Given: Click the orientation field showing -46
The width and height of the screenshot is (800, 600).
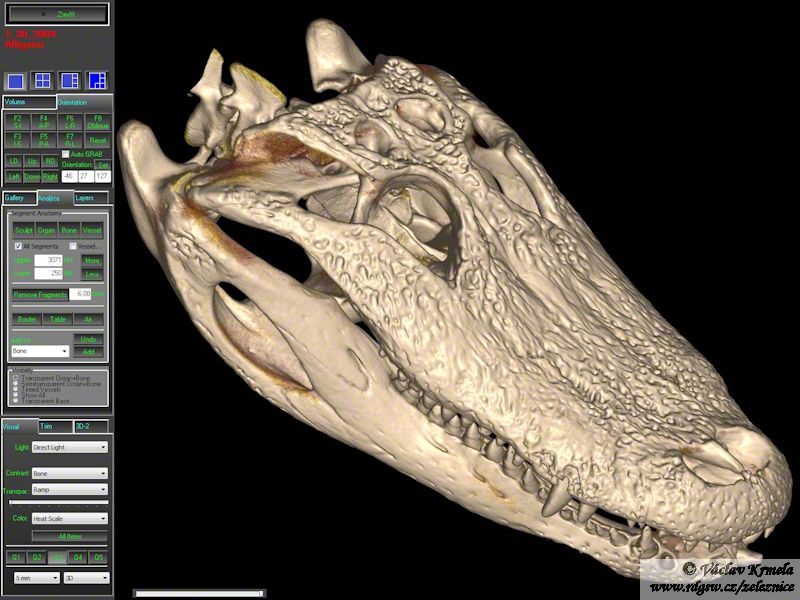Looking at the screenshot, I should 69,177.
